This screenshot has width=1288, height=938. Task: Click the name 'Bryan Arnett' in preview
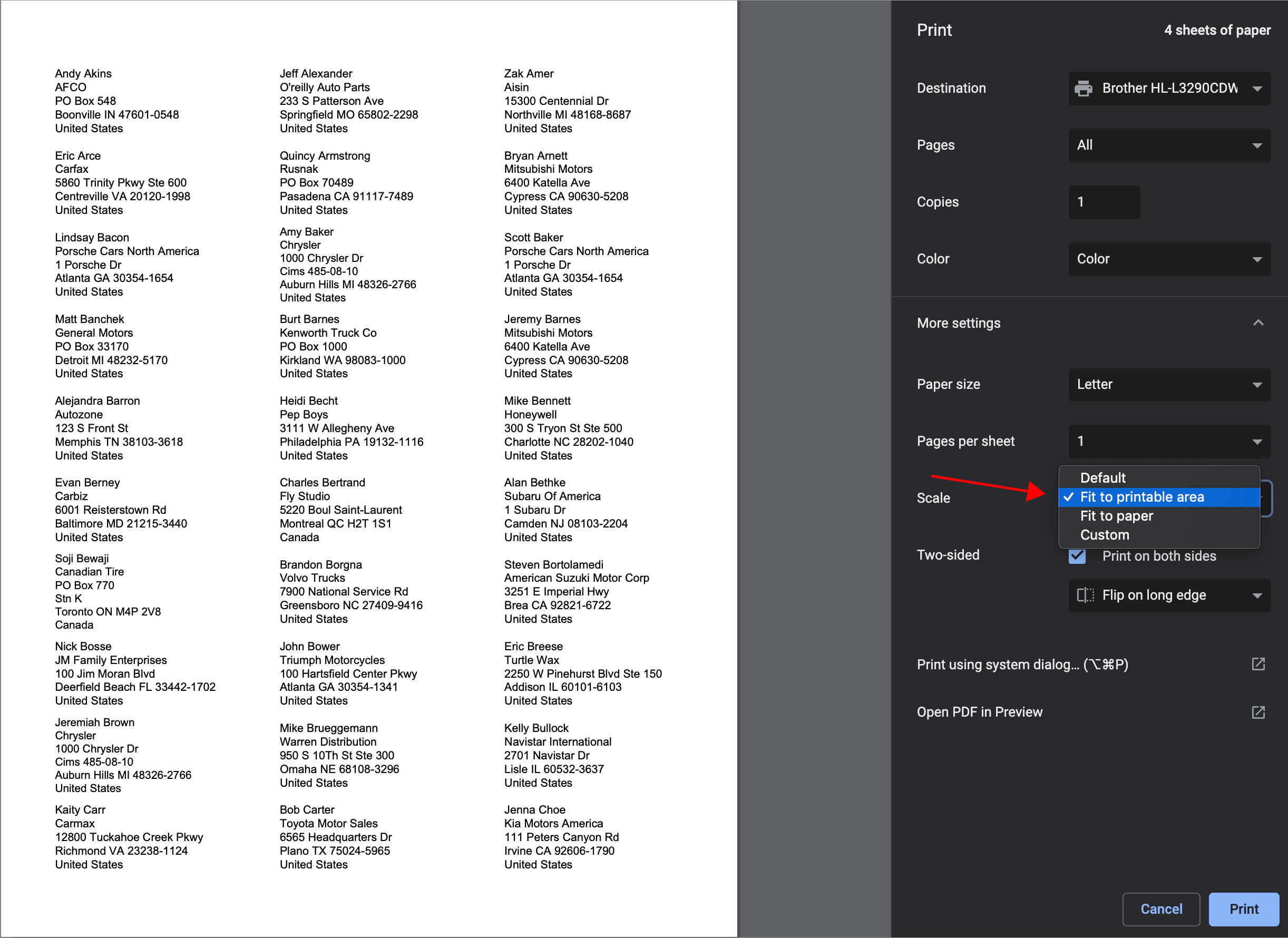(x=536, y=155)
